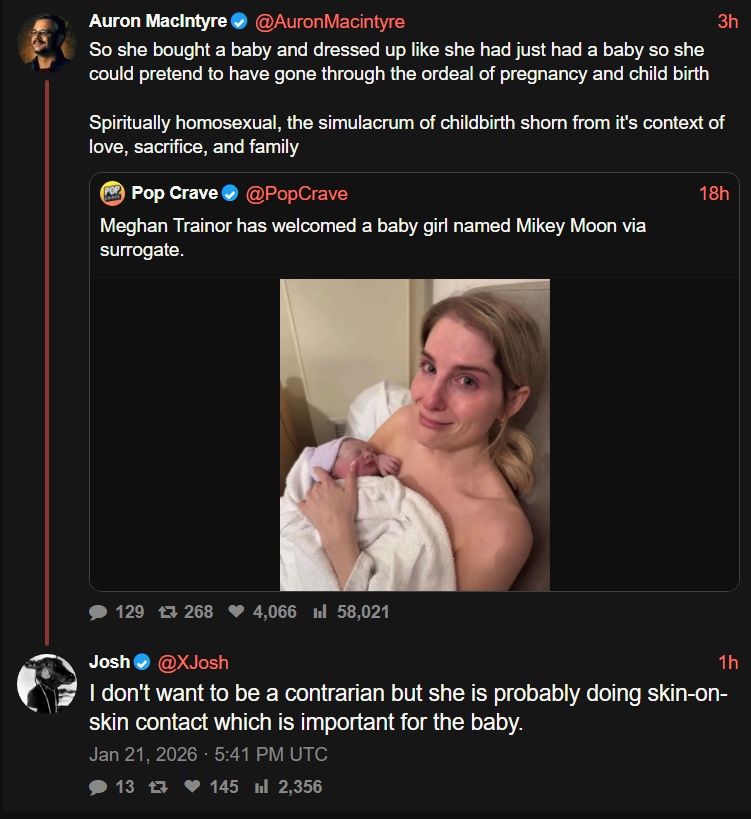Click Auron MacIntyre's verified badge

pos(240,21)
